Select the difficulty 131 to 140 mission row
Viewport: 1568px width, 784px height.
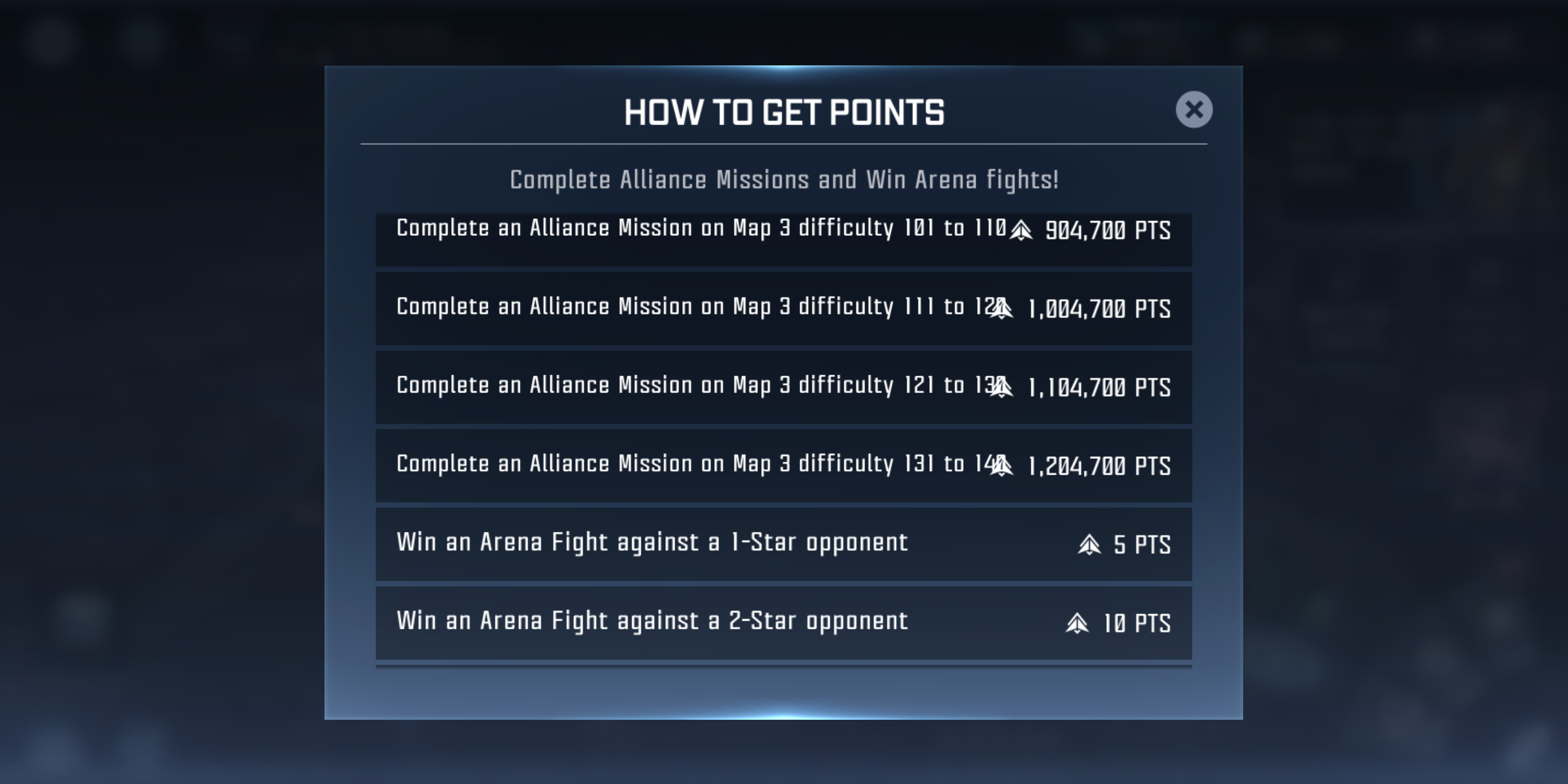[x=783, y=465]
